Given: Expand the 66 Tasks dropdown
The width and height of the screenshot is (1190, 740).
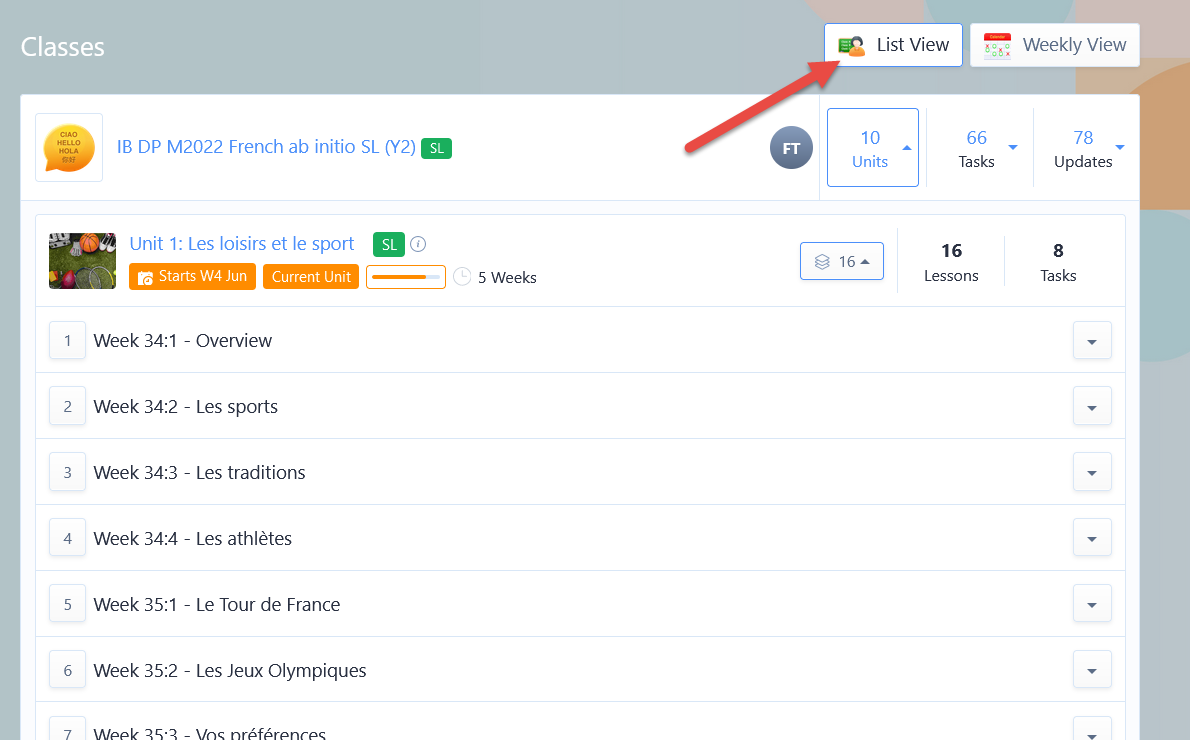Looking at the screenshot, I should tap(979, 148).
